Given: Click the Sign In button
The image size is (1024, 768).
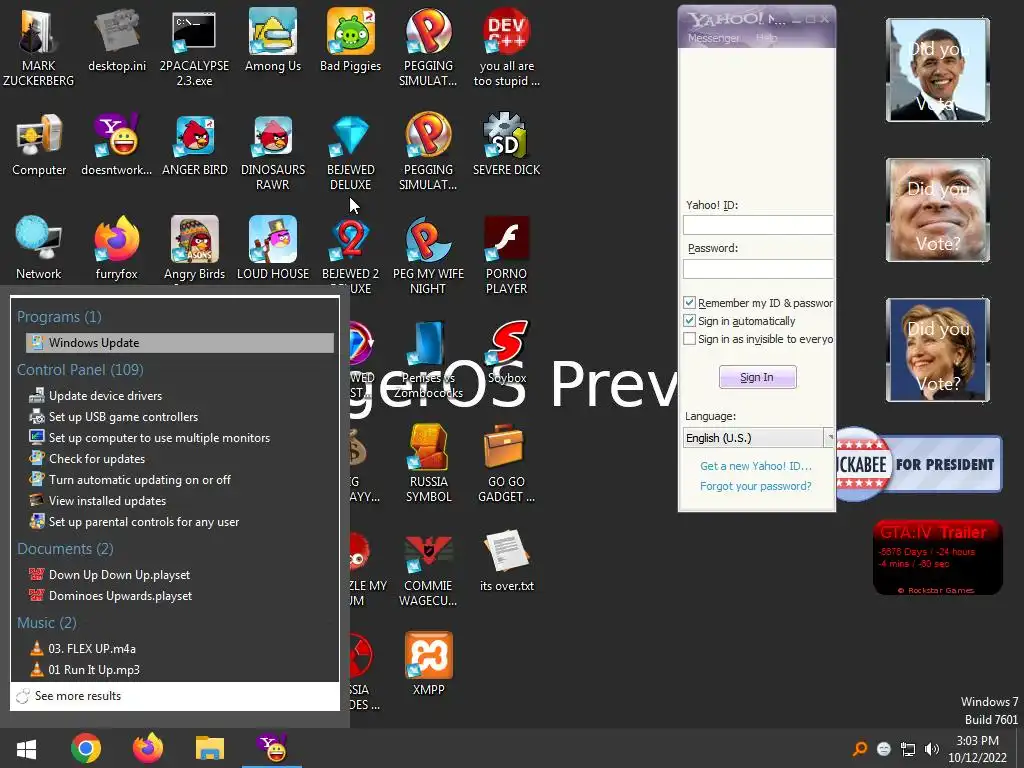Looking at the screenshot, I should point(758,377).
